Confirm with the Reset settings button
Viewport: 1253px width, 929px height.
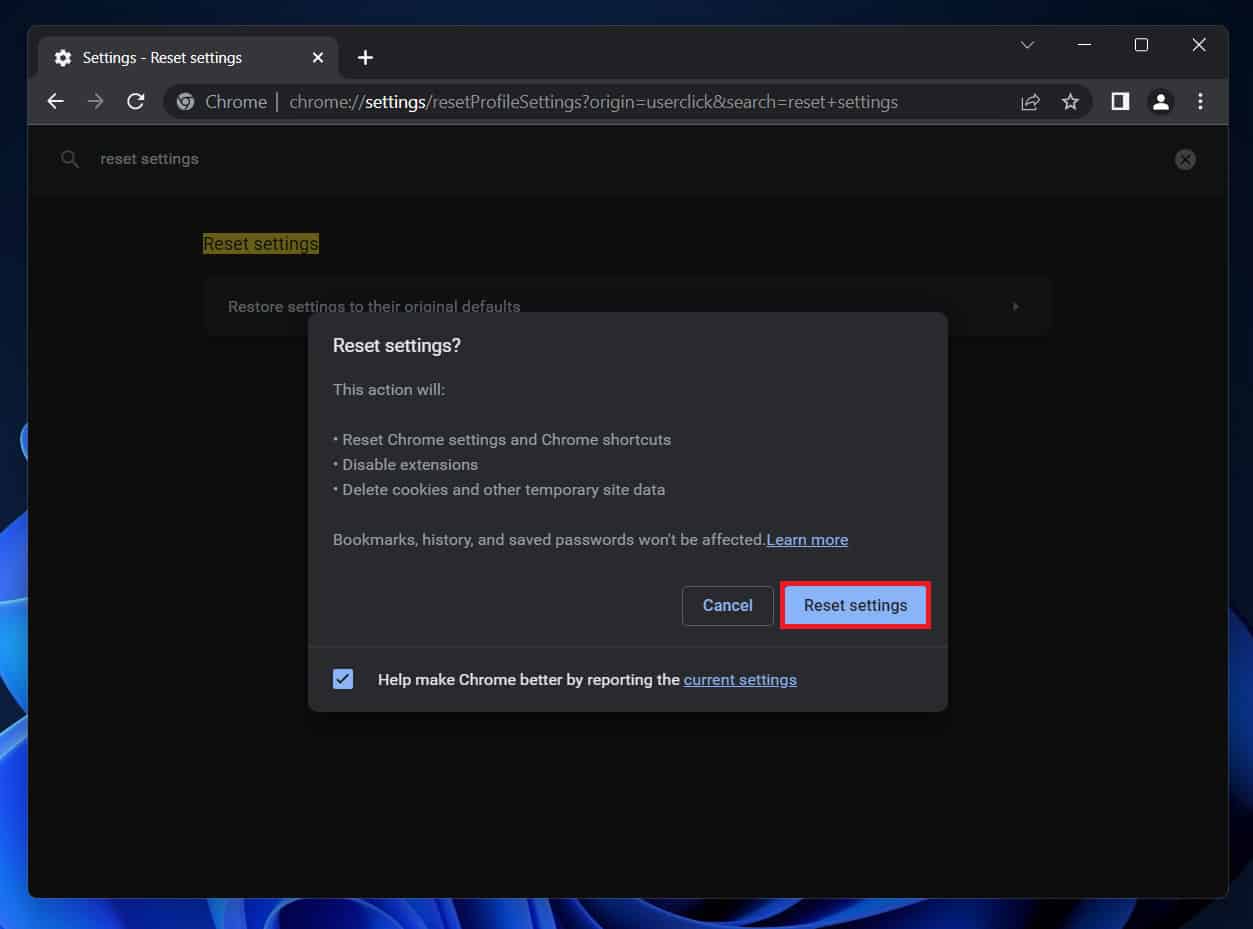click(855, 605)
